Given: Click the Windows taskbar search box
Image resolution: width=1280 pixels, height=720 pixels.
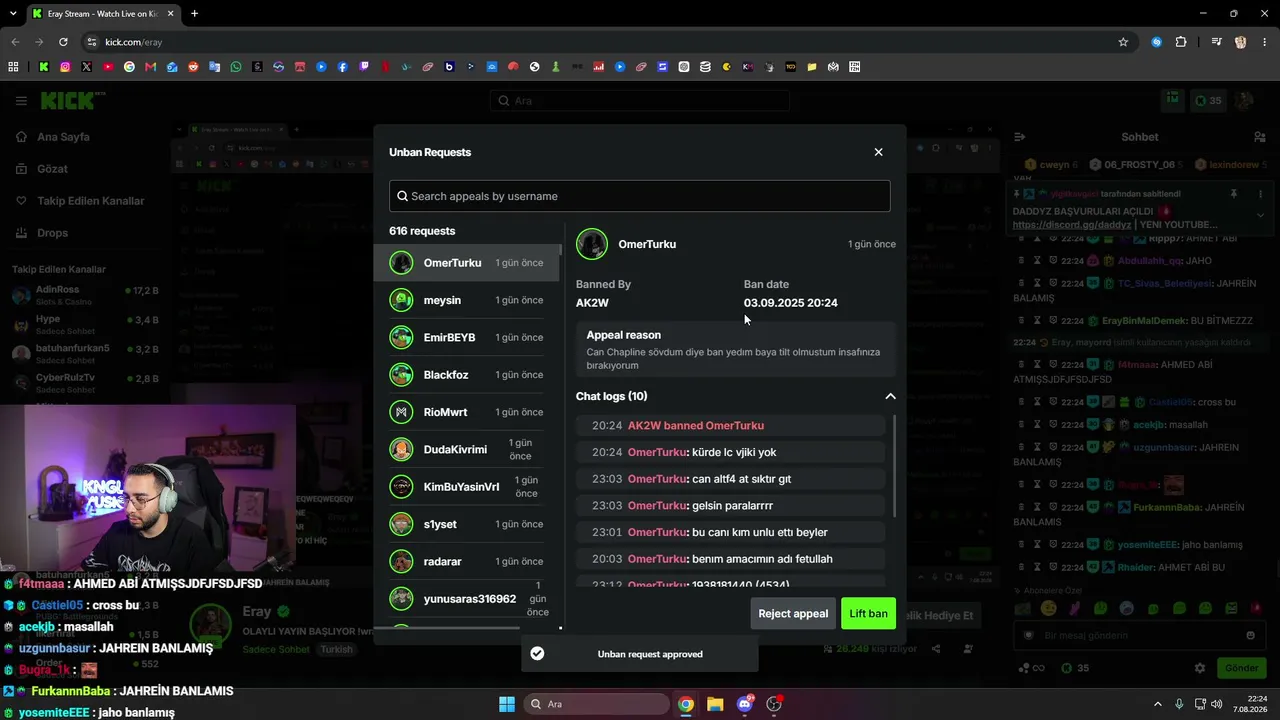Looking at the screenshot, I should click(597, 704).
